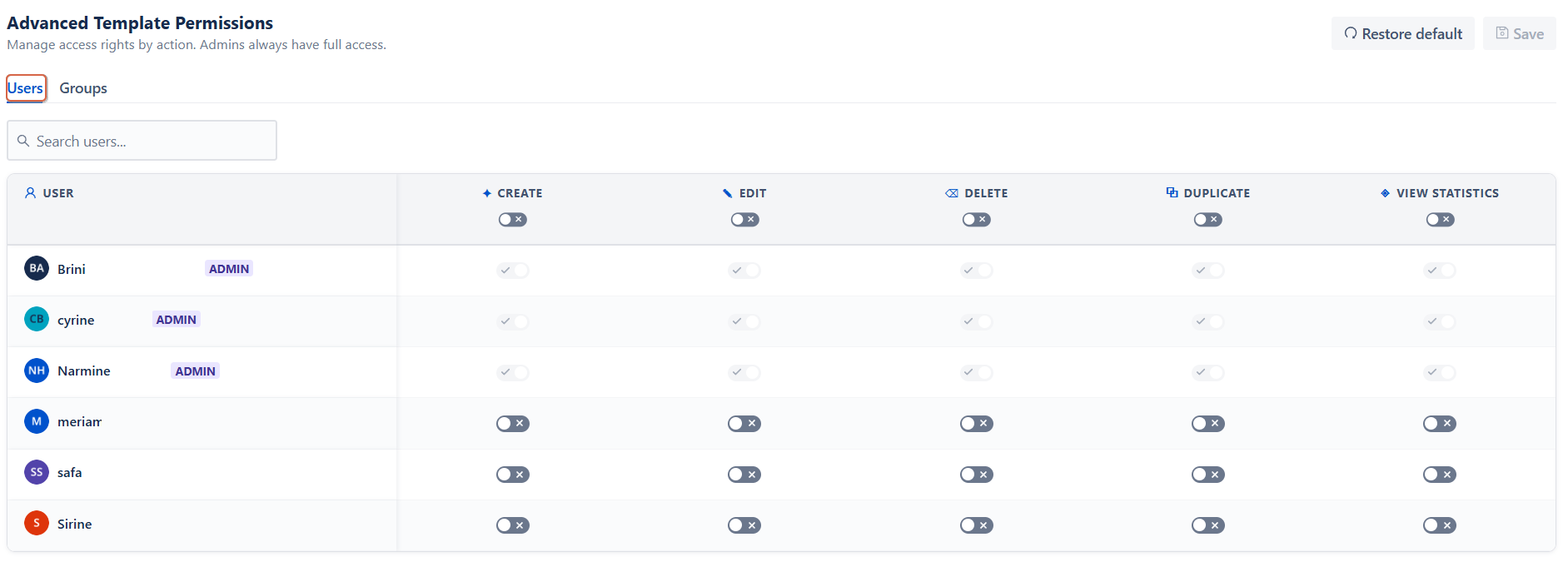The height and width of the screenshot is (562, 1568).
Task: Click the search magnifier icon
Action: click(x=23, y=141)
